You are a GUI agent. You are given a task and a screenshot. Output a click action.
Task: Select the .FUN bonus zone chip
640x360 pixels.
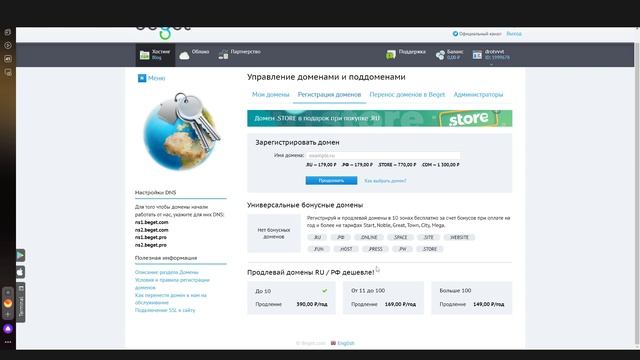[319, 249]
